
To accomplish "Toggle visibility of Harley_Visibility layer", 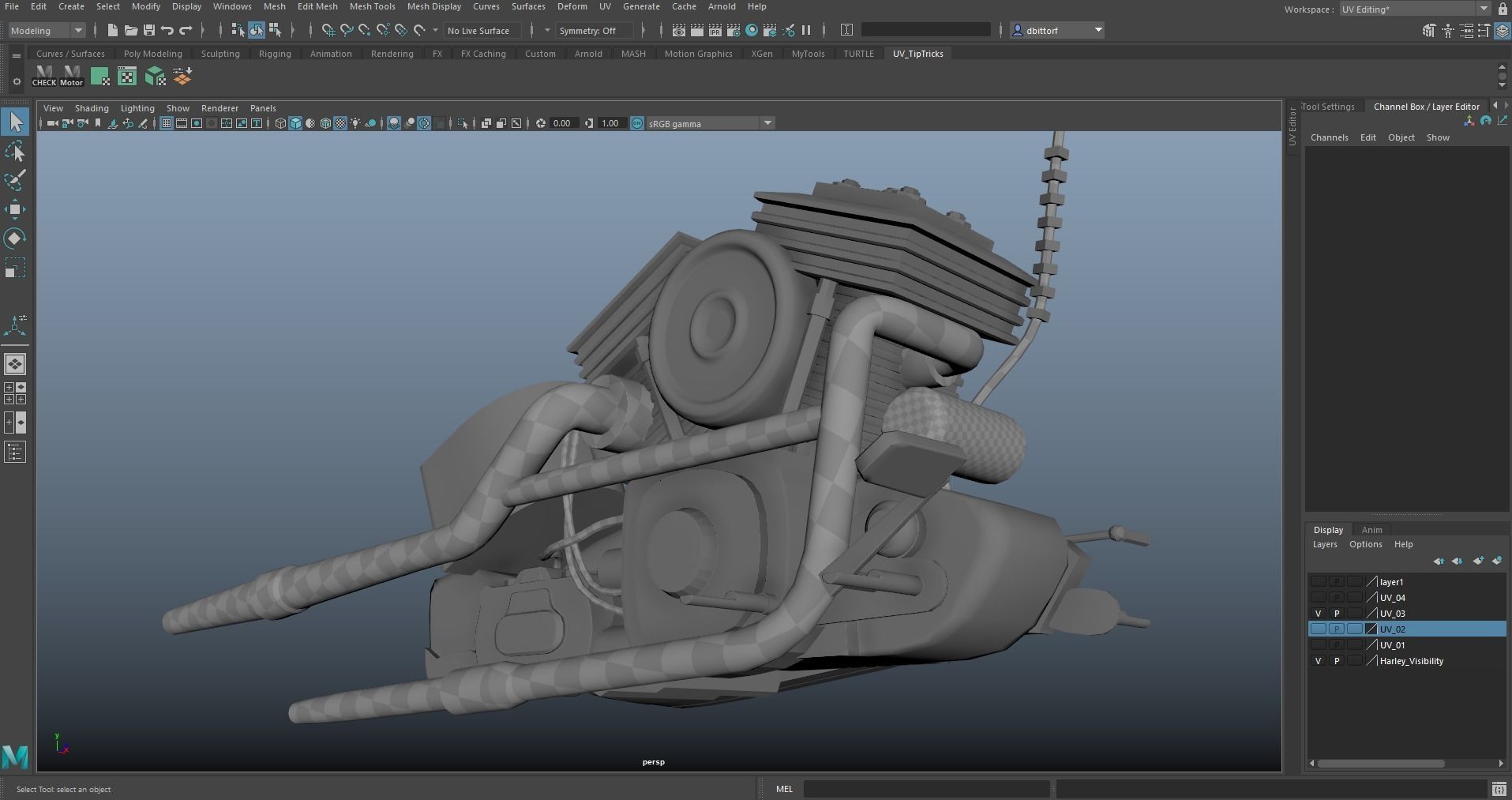I will coord(1318,661).
